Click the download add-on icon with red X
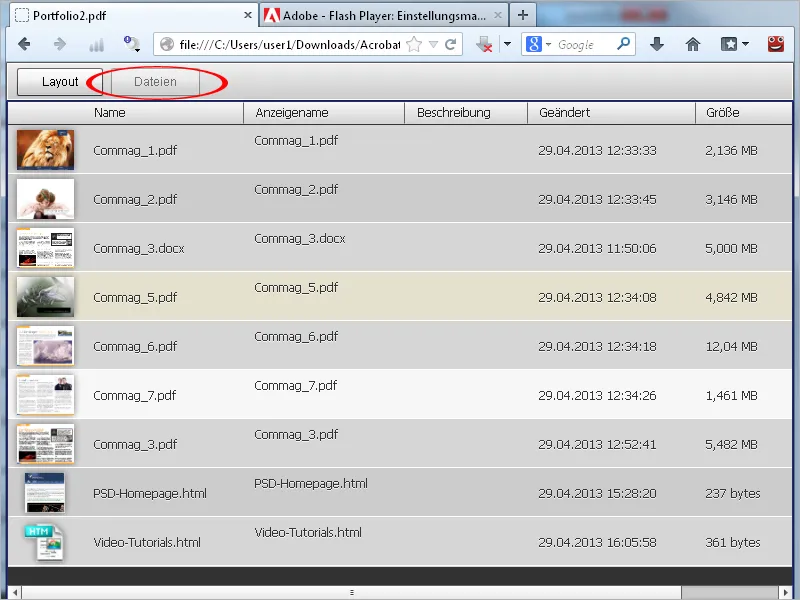This screenshot has width=800, height=600. [x=484, y=44]
